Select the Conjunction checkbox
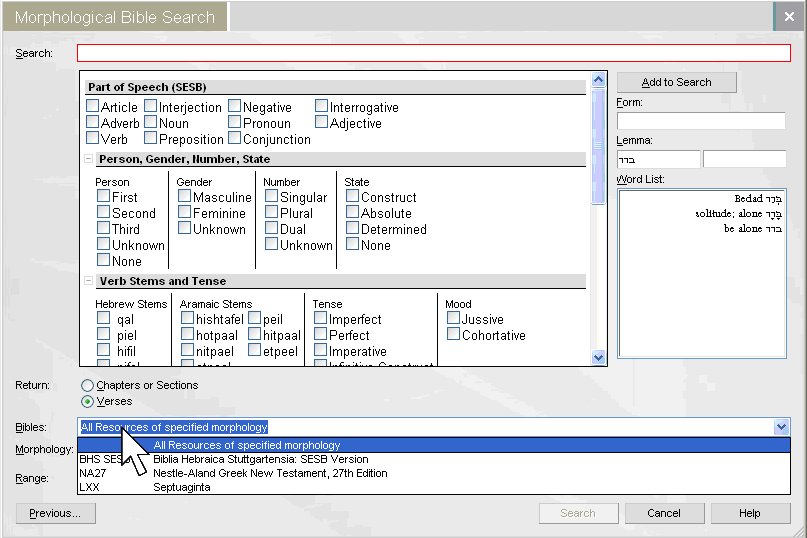Image resolution: width=807 pixels, height=538 pixels. 235,138
